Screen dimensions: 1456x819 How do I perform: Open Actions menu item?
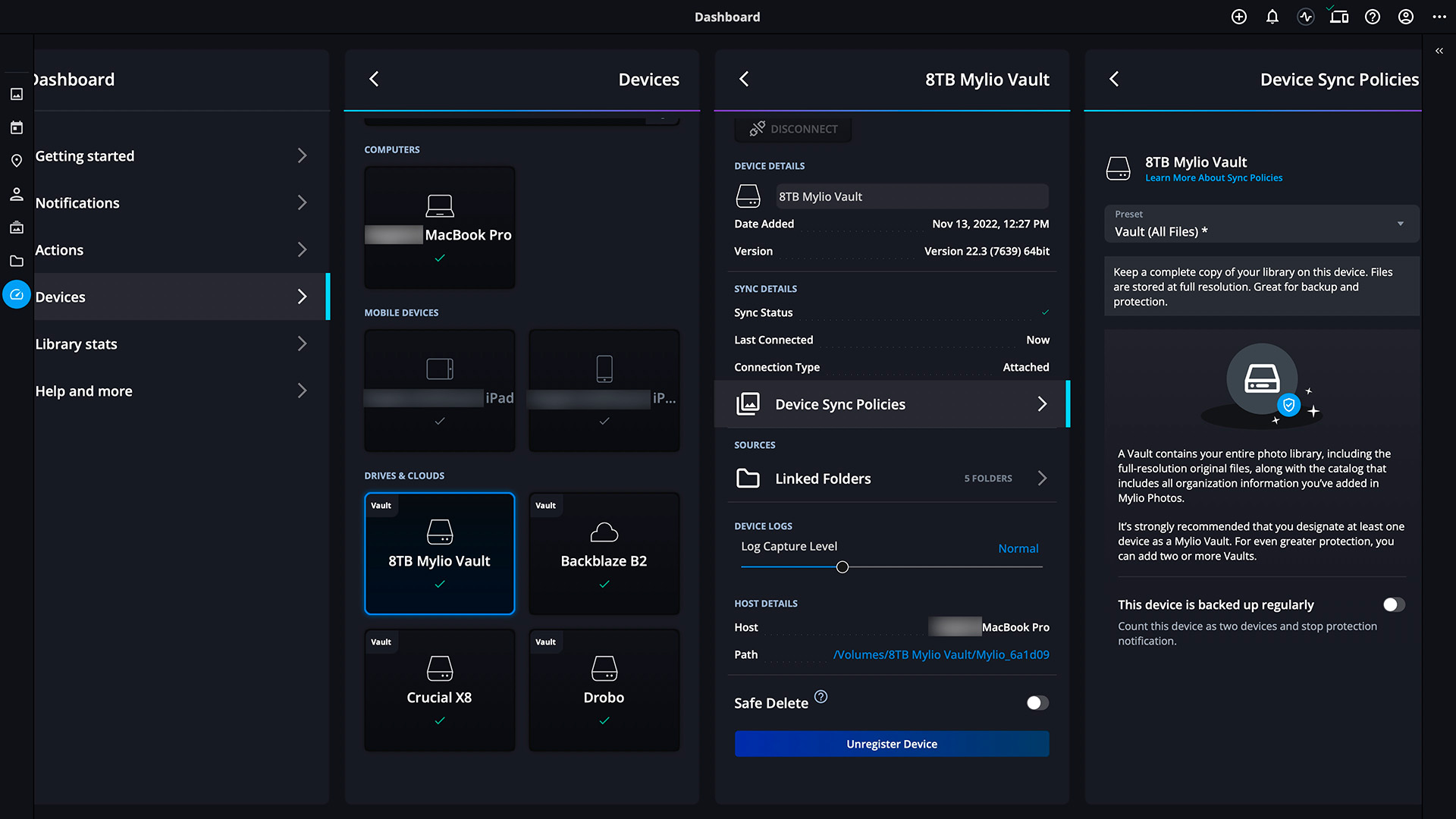[x=182, y=249]
